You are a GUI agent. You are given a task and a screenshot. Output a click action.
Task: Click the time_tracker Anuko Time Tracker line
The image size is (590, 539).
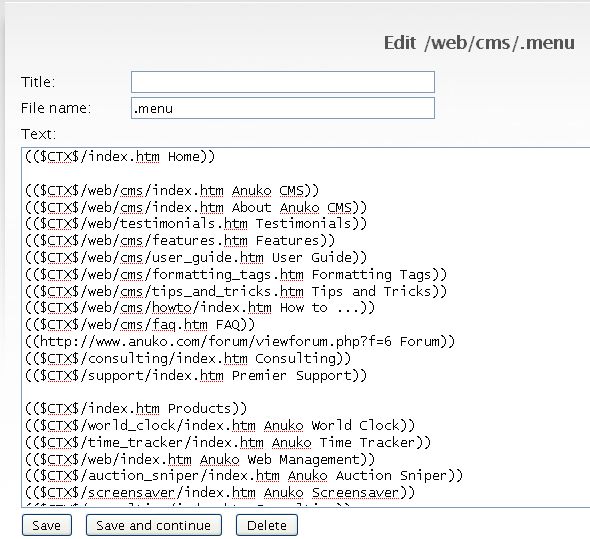228,443
